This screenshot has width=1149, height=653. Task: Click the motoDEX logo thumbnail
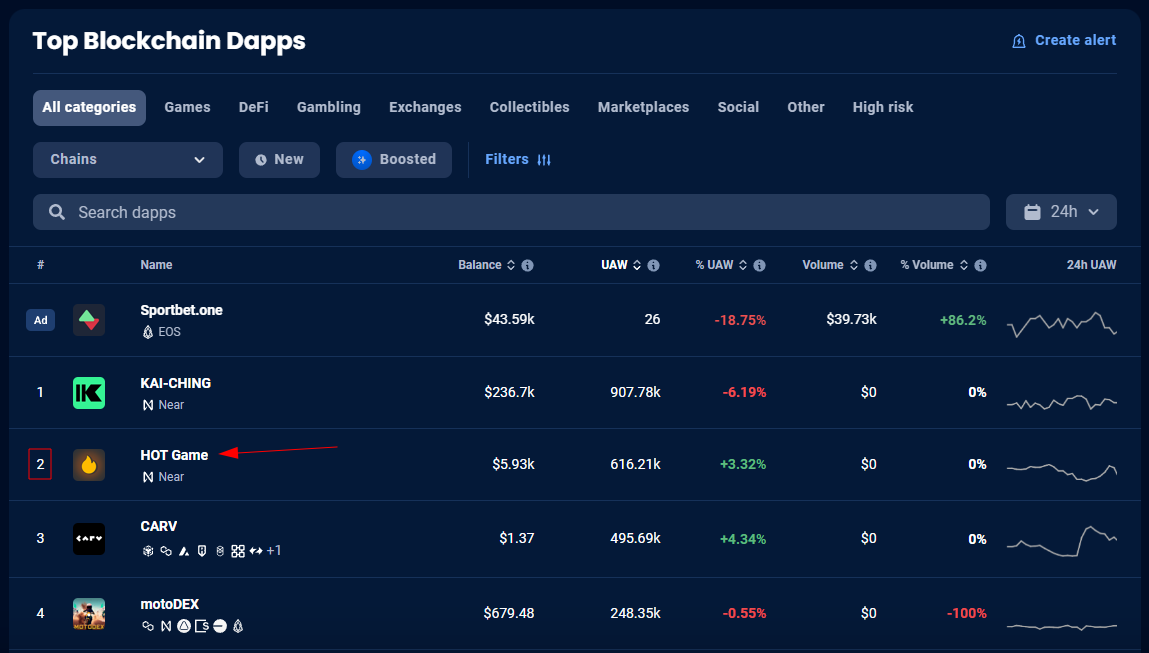(89, 614)
